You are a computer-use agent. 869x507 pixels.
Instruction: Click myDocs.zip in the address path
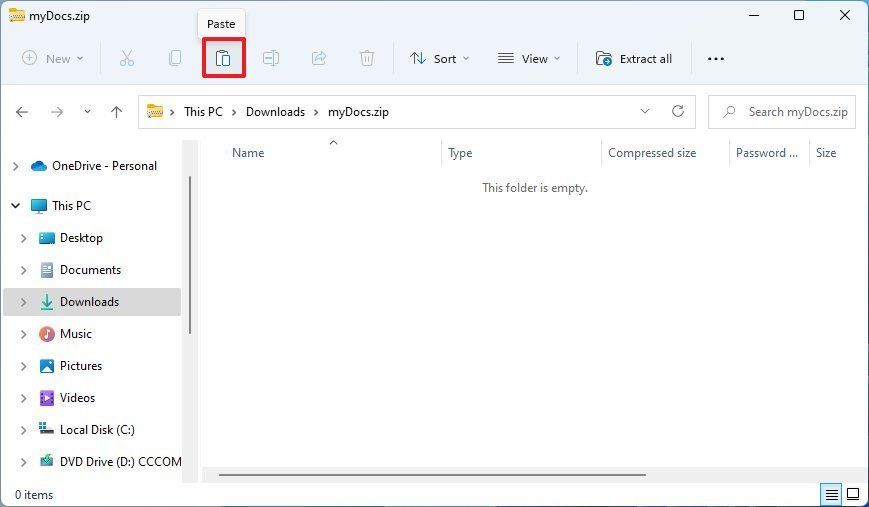[358, 112]
